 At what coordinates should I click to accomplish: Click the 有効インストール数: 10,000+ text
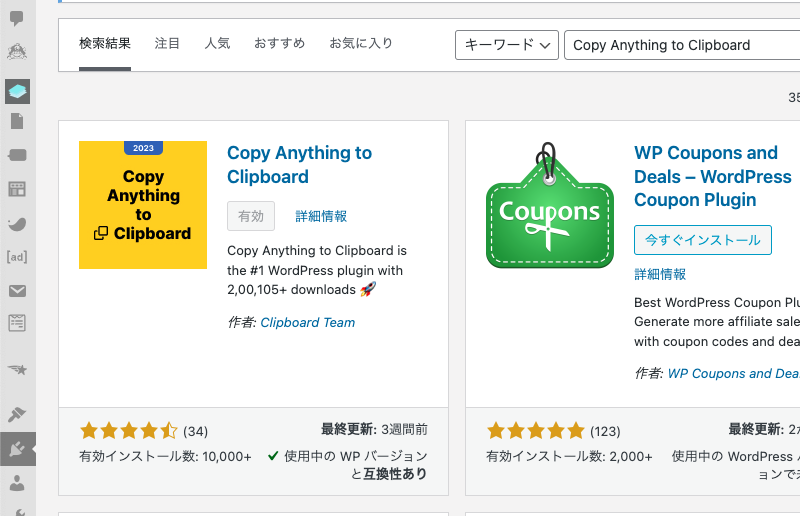[x=165, y=456]
